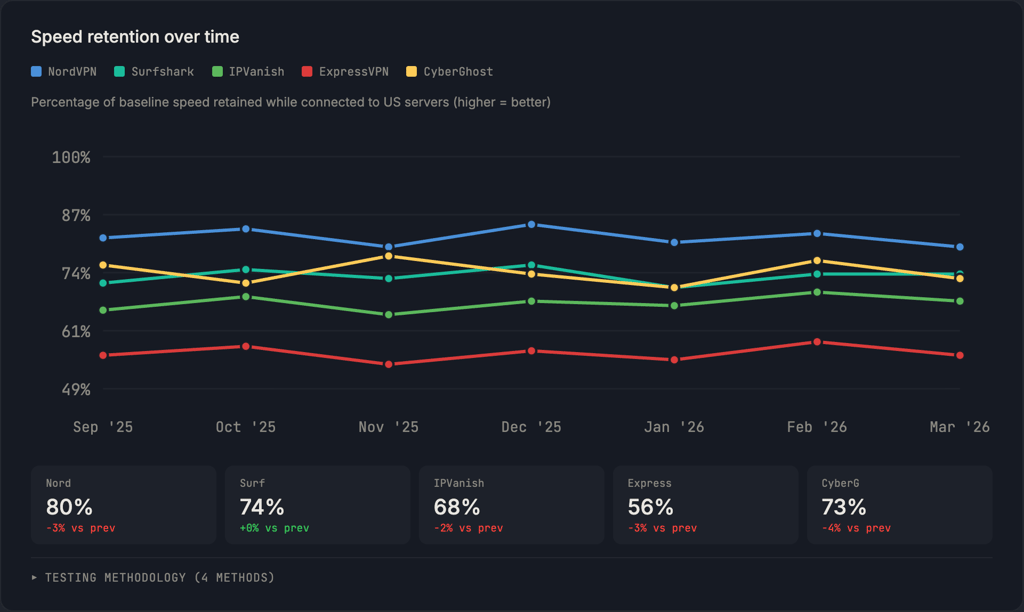The width and height of the screenshot is (1024, 612).
Task: Select CyberGhost yellow point for Sep '25
Action: tap(103, 265)
